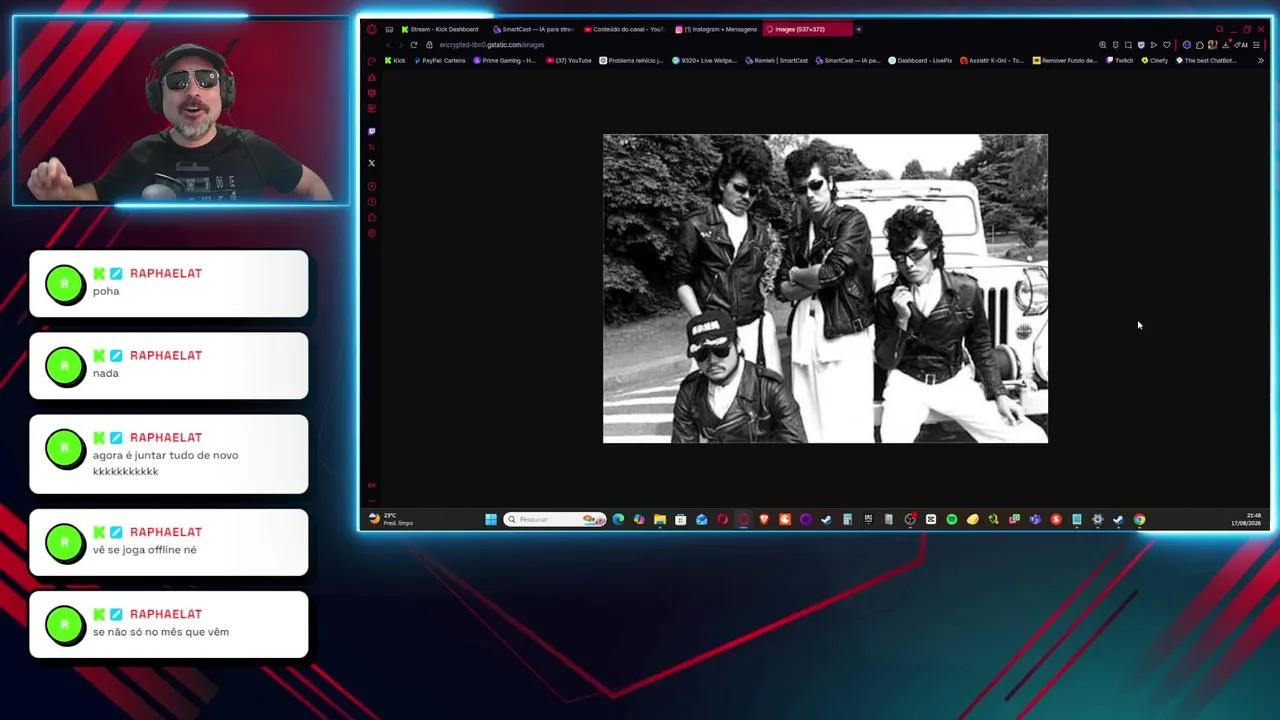Image resolution: width=1280 pixels, height=720 pixels.
Task: Click the snapshot capture icon in toolbar
Action: tap(1128, 45)
